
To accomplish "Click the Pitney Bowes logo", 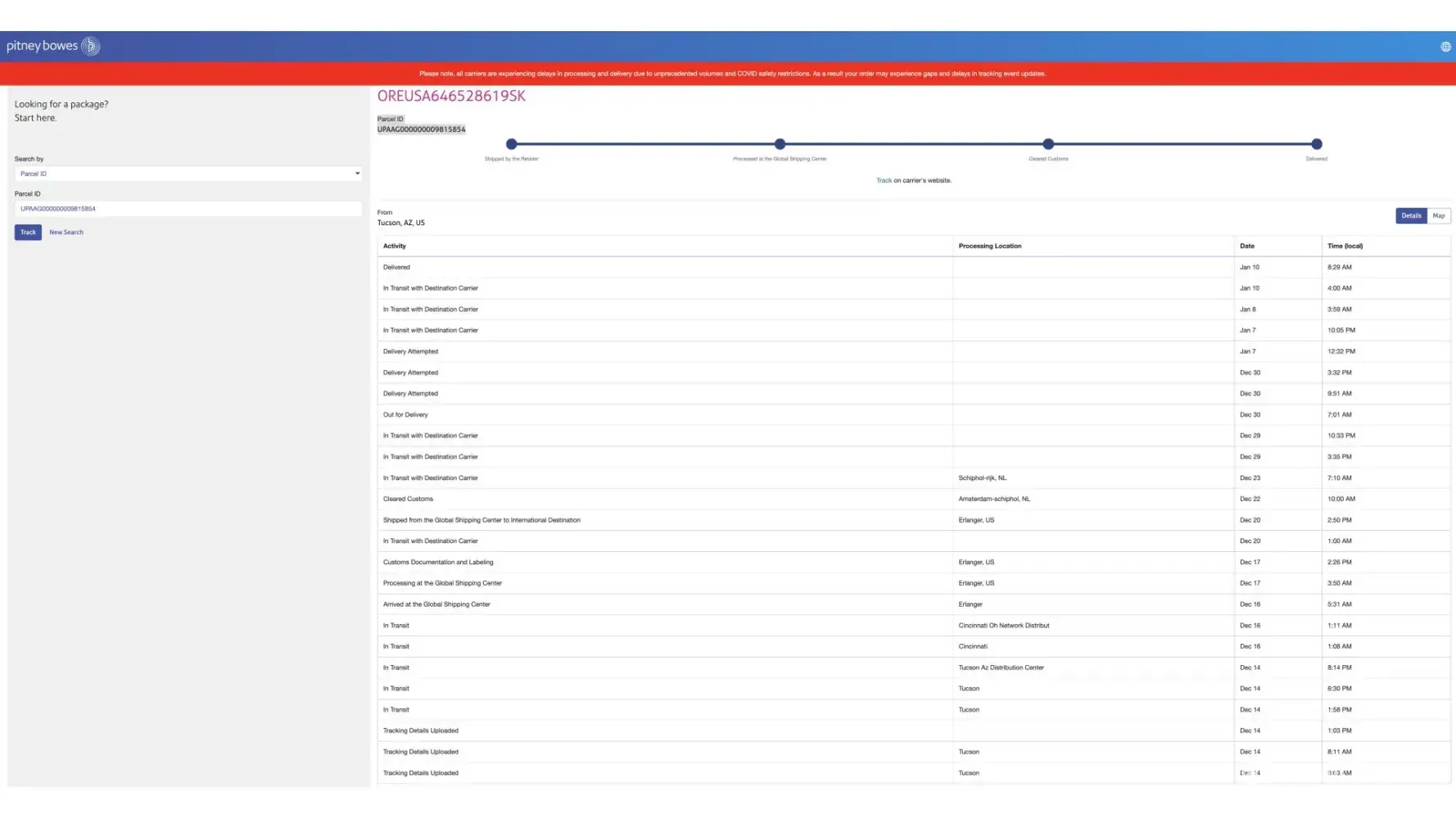I will 53,46.
